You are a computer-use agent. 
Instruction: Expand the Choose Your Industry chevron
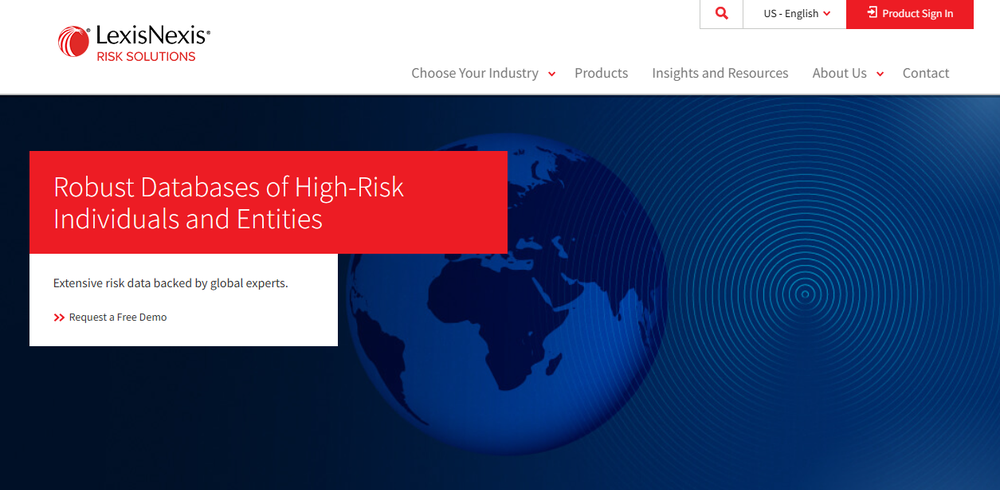point(552,74)
